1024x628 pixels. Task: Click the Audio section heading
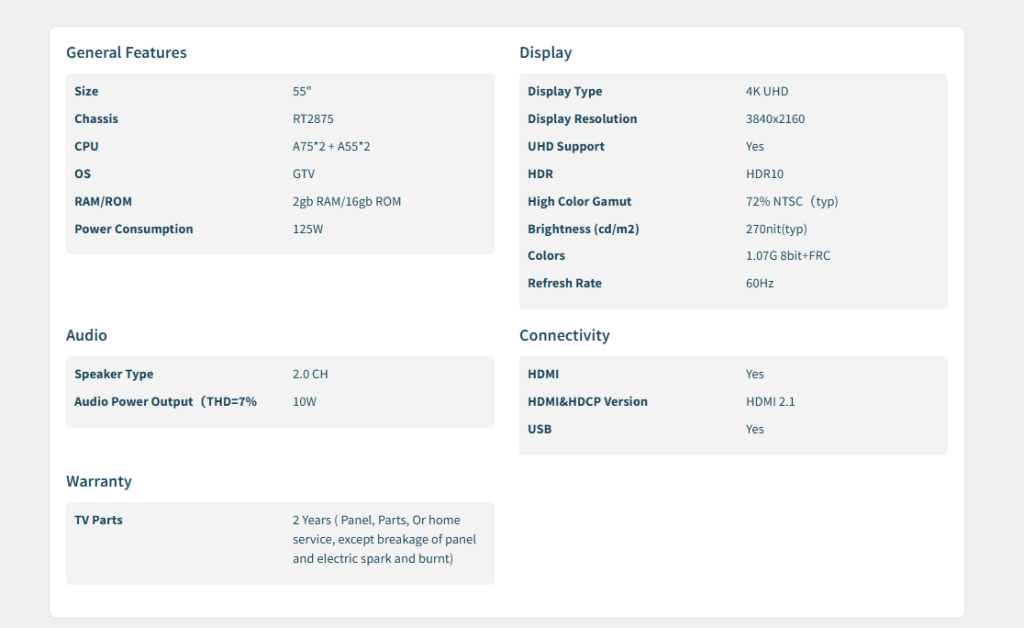(86, 336)
